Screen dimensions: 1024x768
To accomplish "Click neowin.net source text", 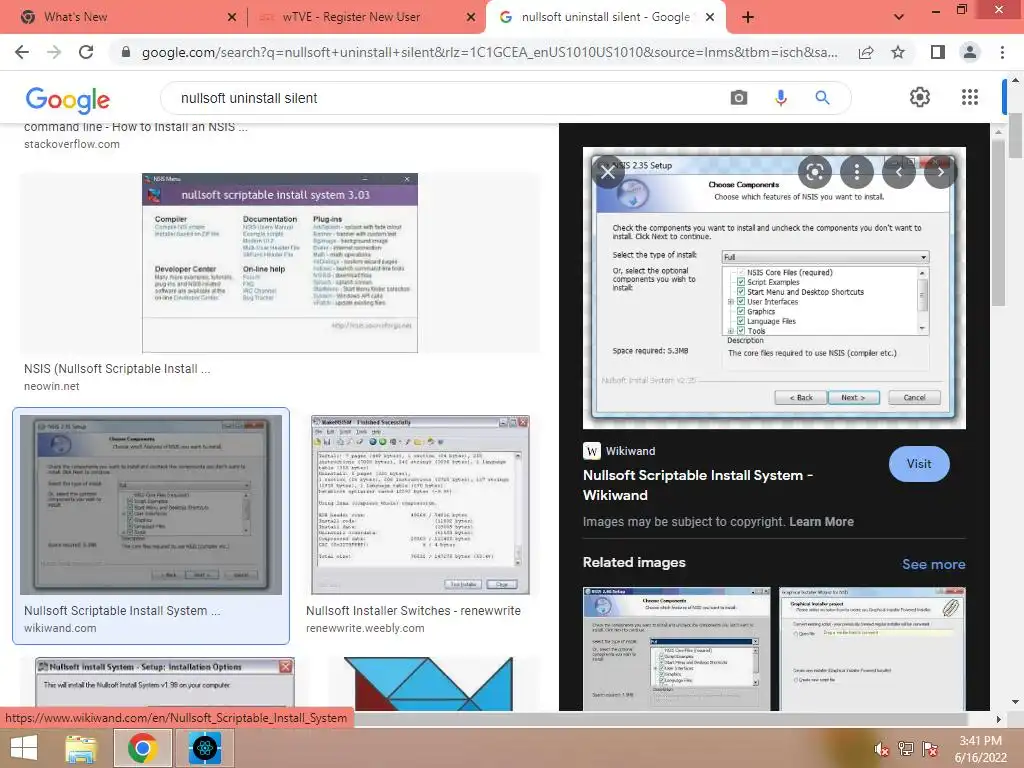I will click(52, 387).
